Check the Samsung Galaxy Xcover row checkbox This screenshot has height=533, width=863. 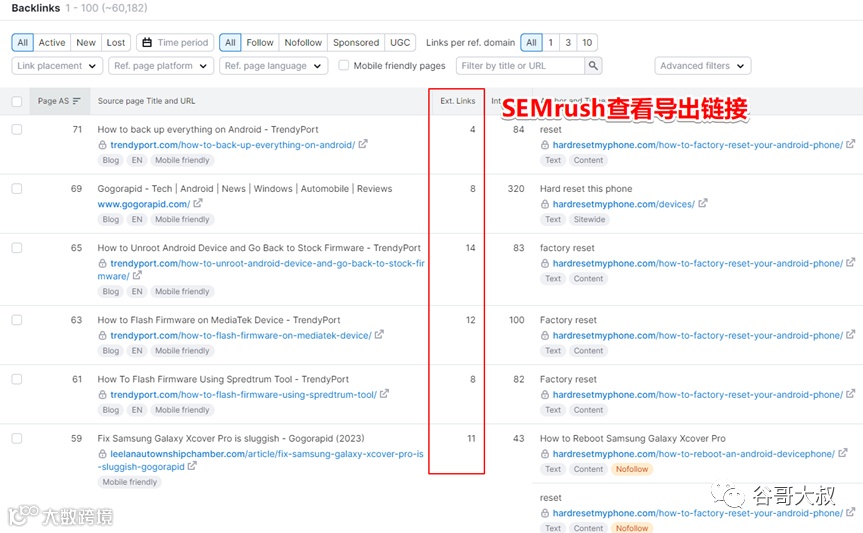(x=17, y=438)
